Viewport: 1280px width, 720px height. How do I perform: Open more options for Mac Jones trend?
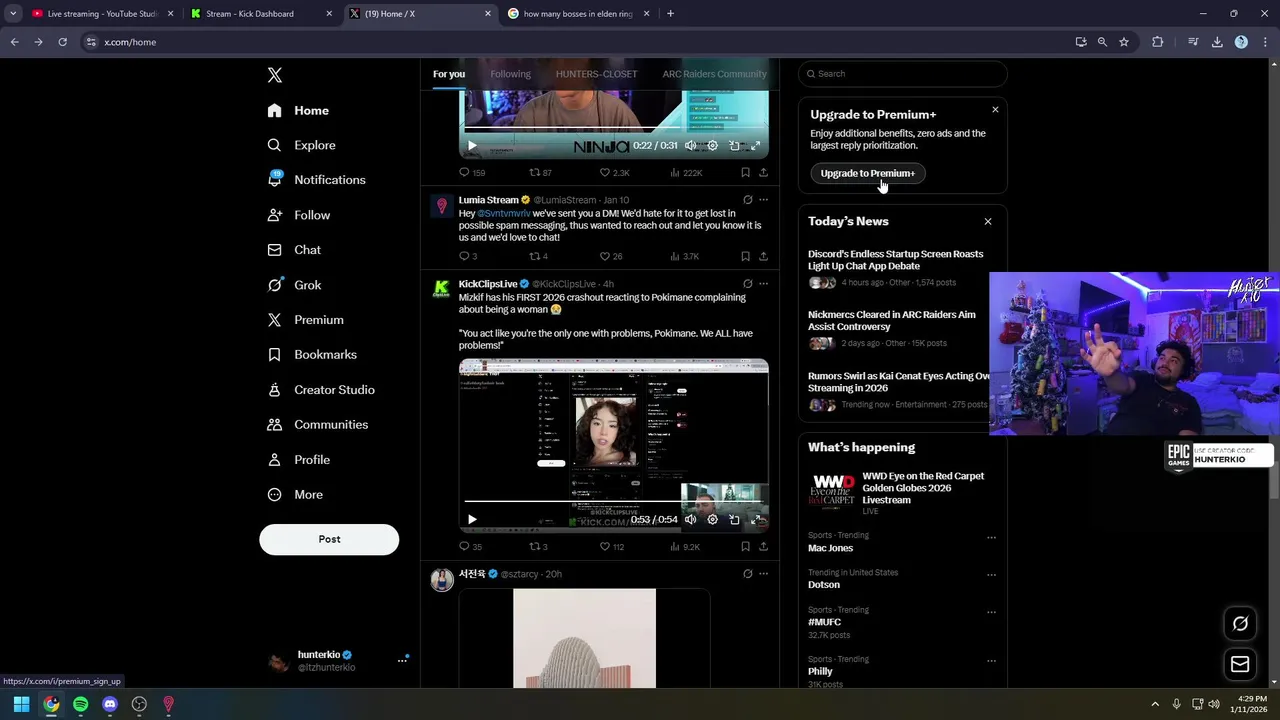992,537
